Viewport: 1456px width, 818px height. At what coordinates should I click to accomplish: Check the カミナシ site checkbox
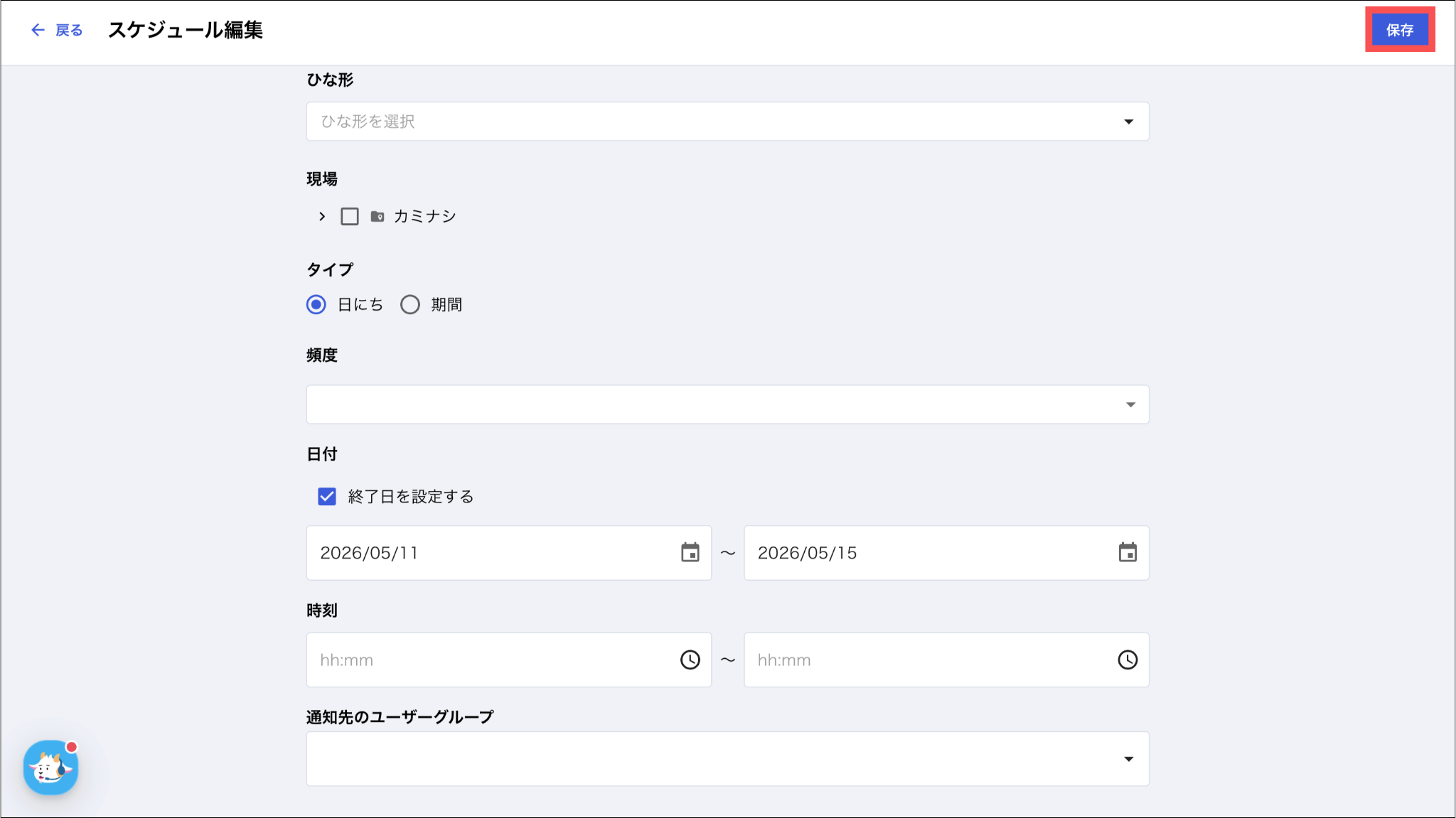coord(350,216)
